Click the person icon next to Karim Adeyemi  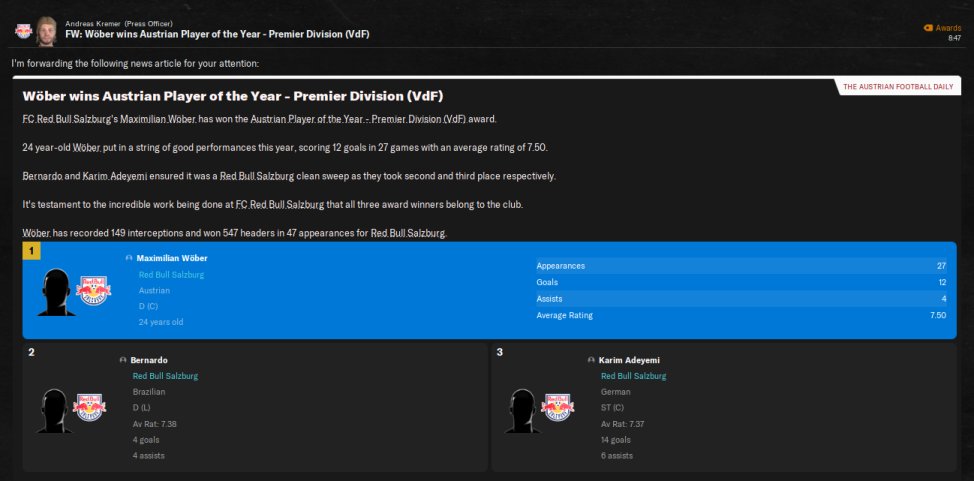coord(591,360)
